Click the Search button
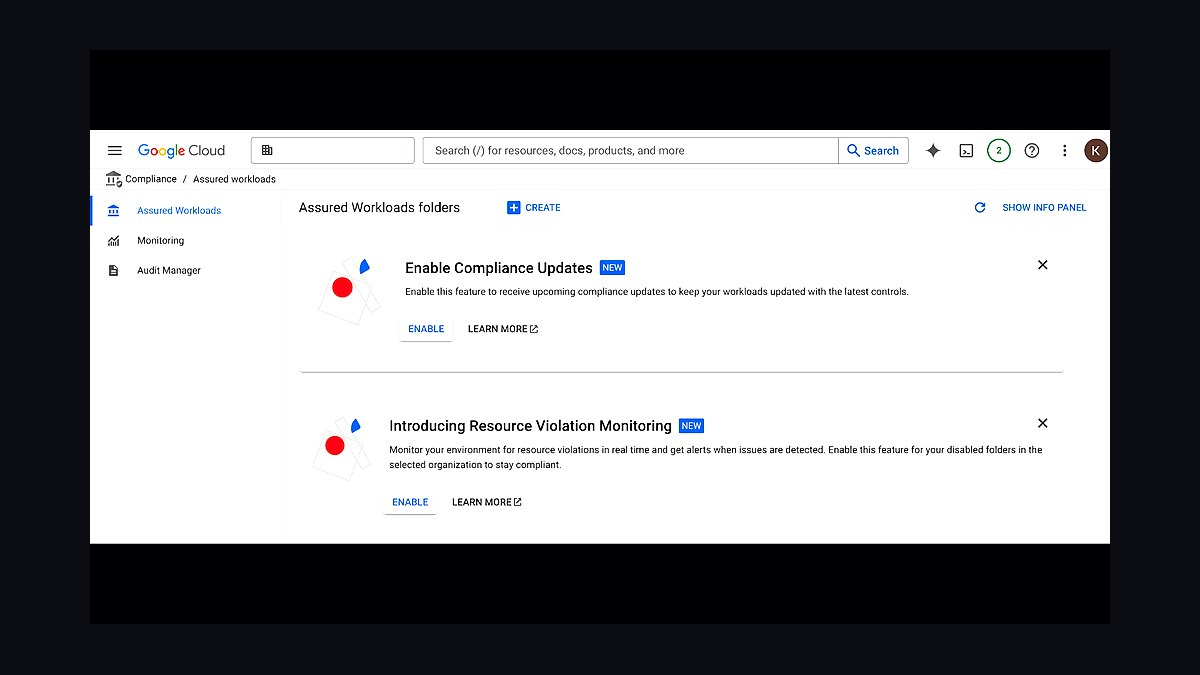The image size is (1200, 675). [873, 150]
